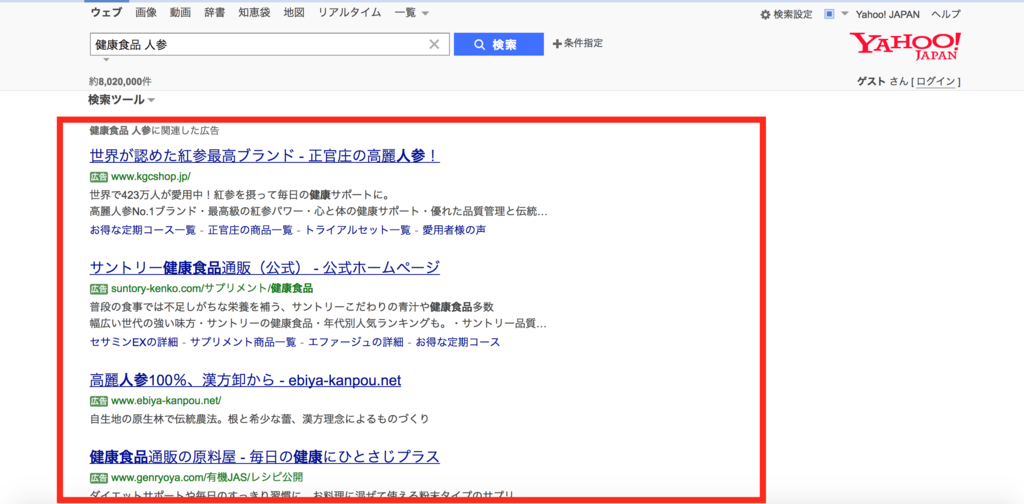Screen dimensions: 1024x504
Task: Click 愛用者様の声 sitelink
Action: (x=454, y=230)
